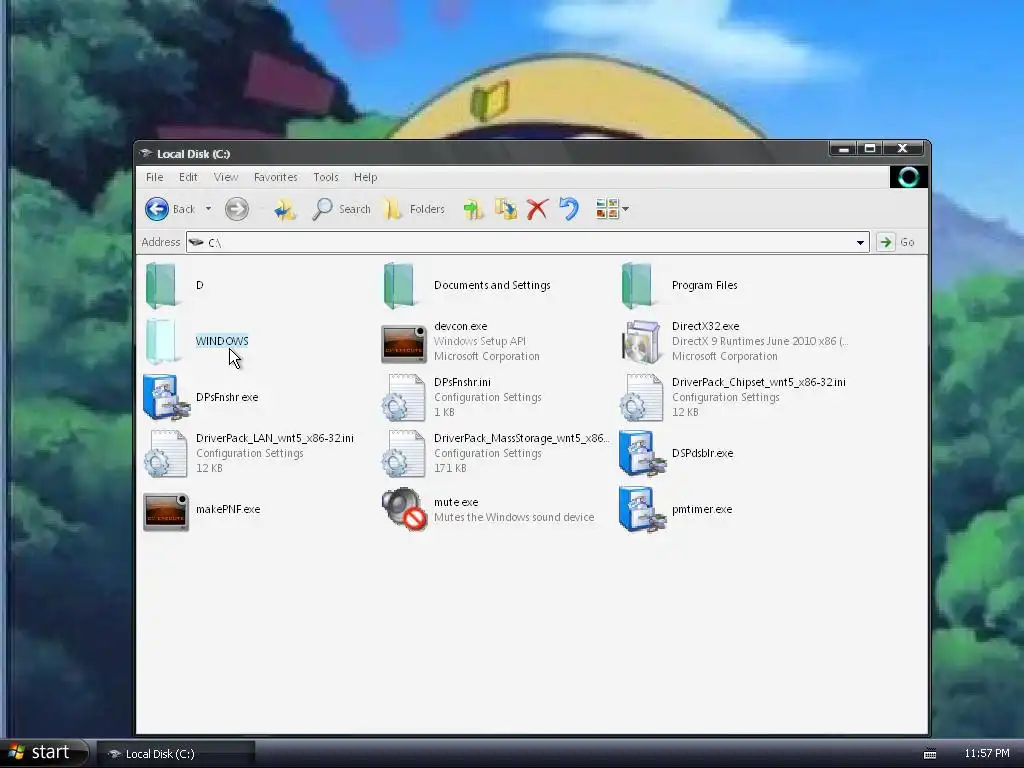Click Local Disk (C:) taskbar button
Viewport: 1024px width, 768px height.
(176, 754)
